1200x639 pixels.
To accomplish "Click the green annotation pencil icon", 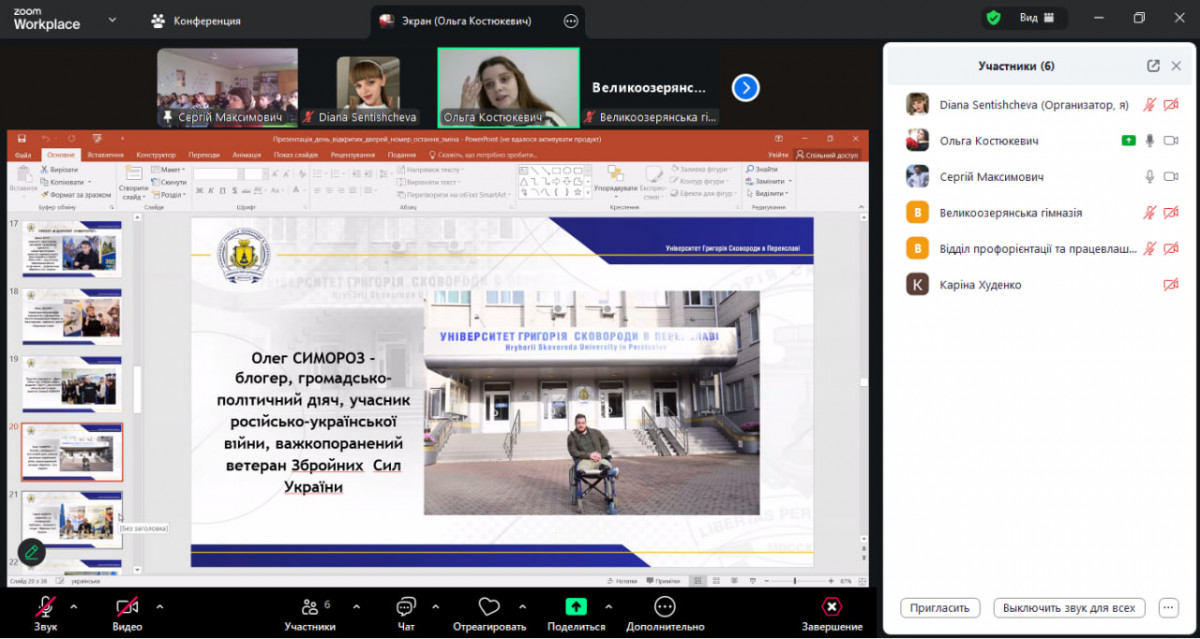I will click(x=32, y=550).
